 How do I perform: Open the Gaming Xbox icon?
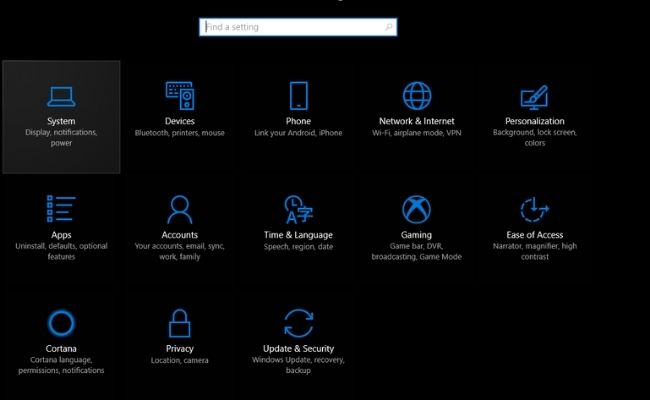(x=416, y=209)
